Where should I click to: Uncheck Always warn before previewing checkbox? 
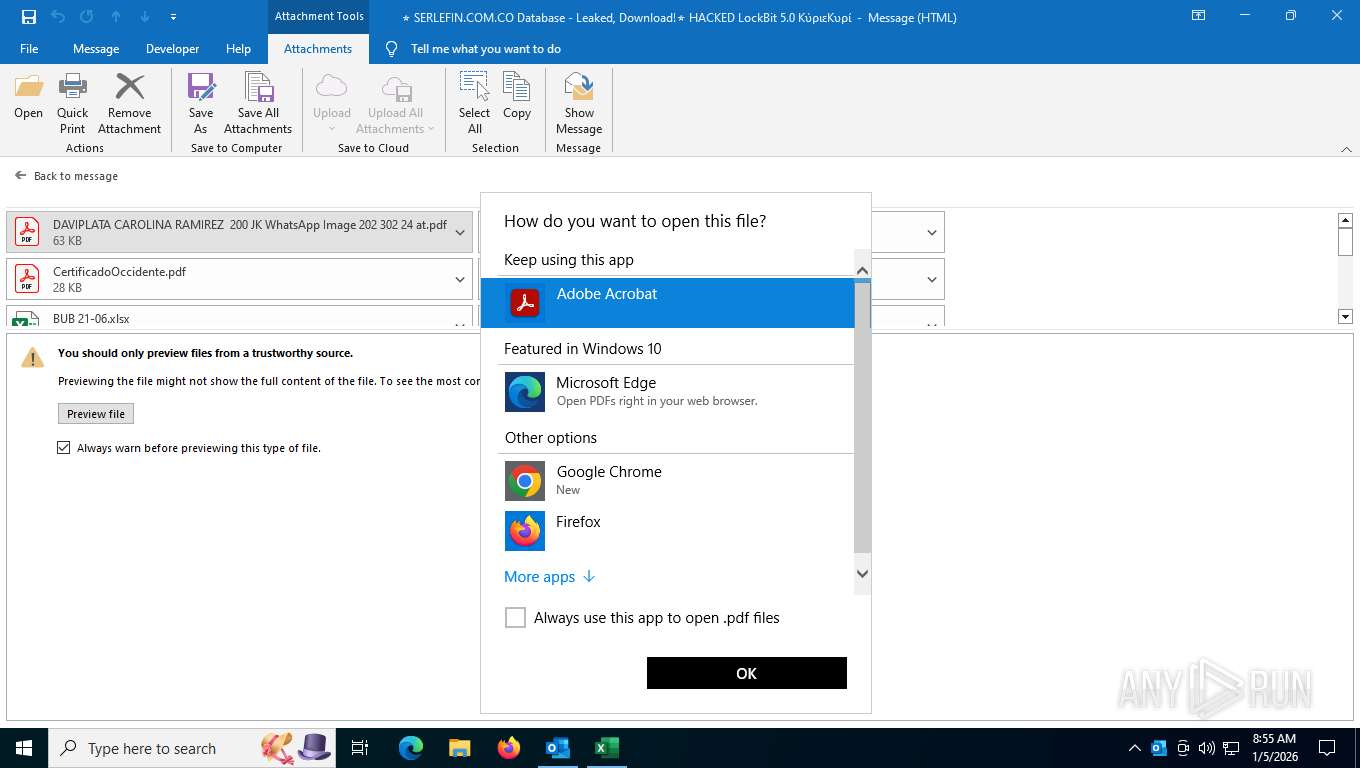[x=64, y=448]
